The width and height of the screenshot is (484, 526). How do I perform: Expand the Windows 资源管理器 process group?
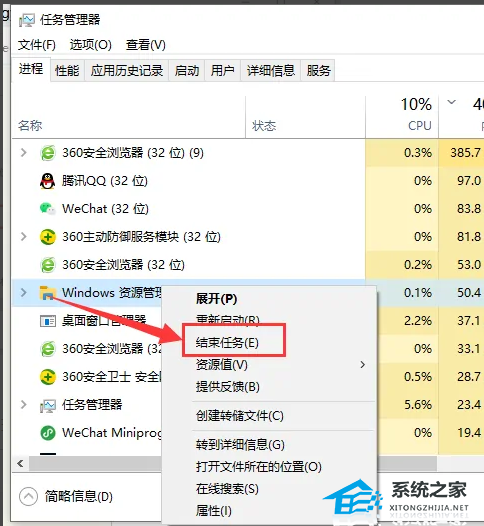pos(23,293)
